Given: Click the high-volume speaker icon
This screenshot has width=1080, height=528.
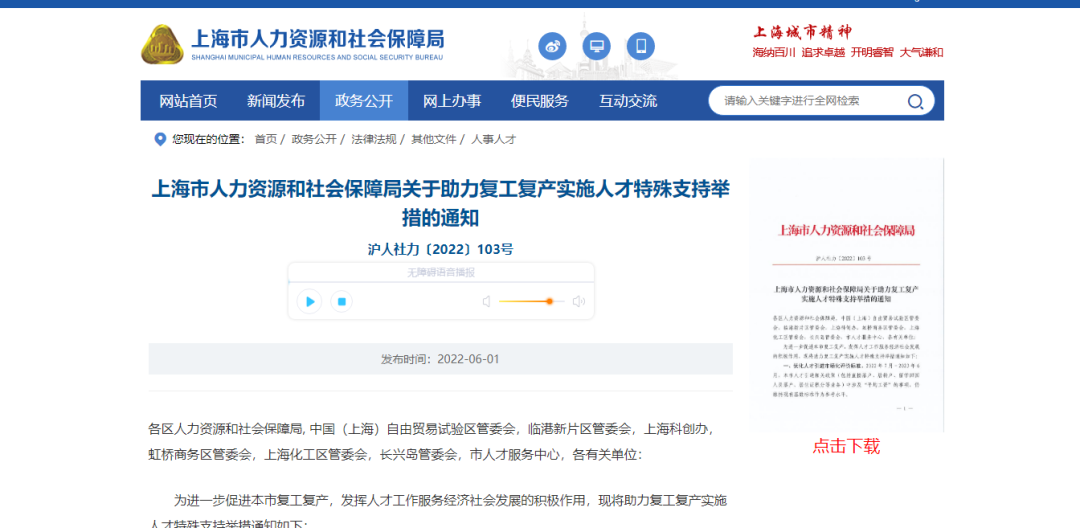Looking at the screenshot, I should (x=578, y=301).
